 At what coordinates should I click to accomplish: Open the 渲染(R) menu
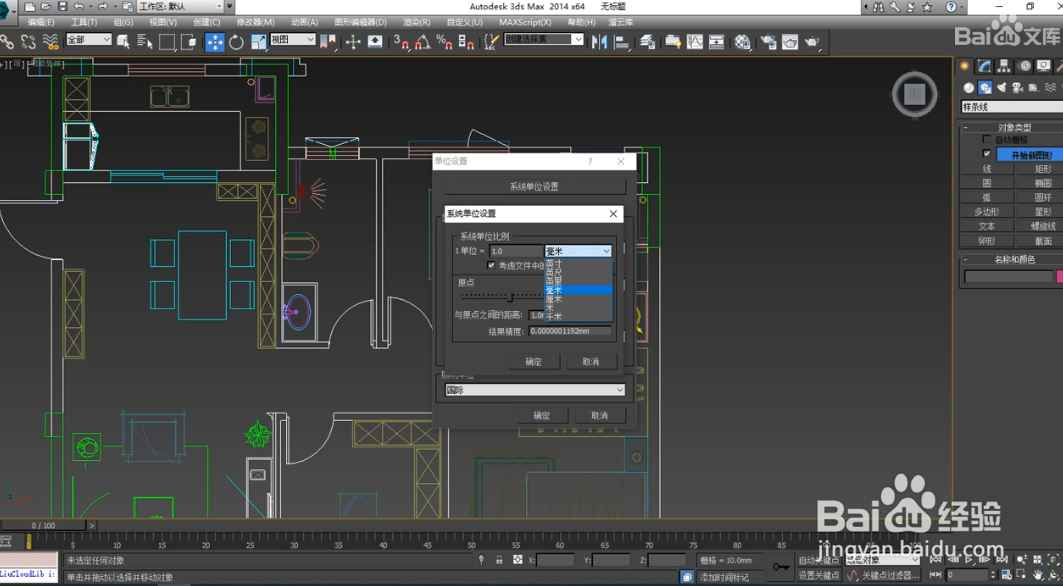(416, 22)
